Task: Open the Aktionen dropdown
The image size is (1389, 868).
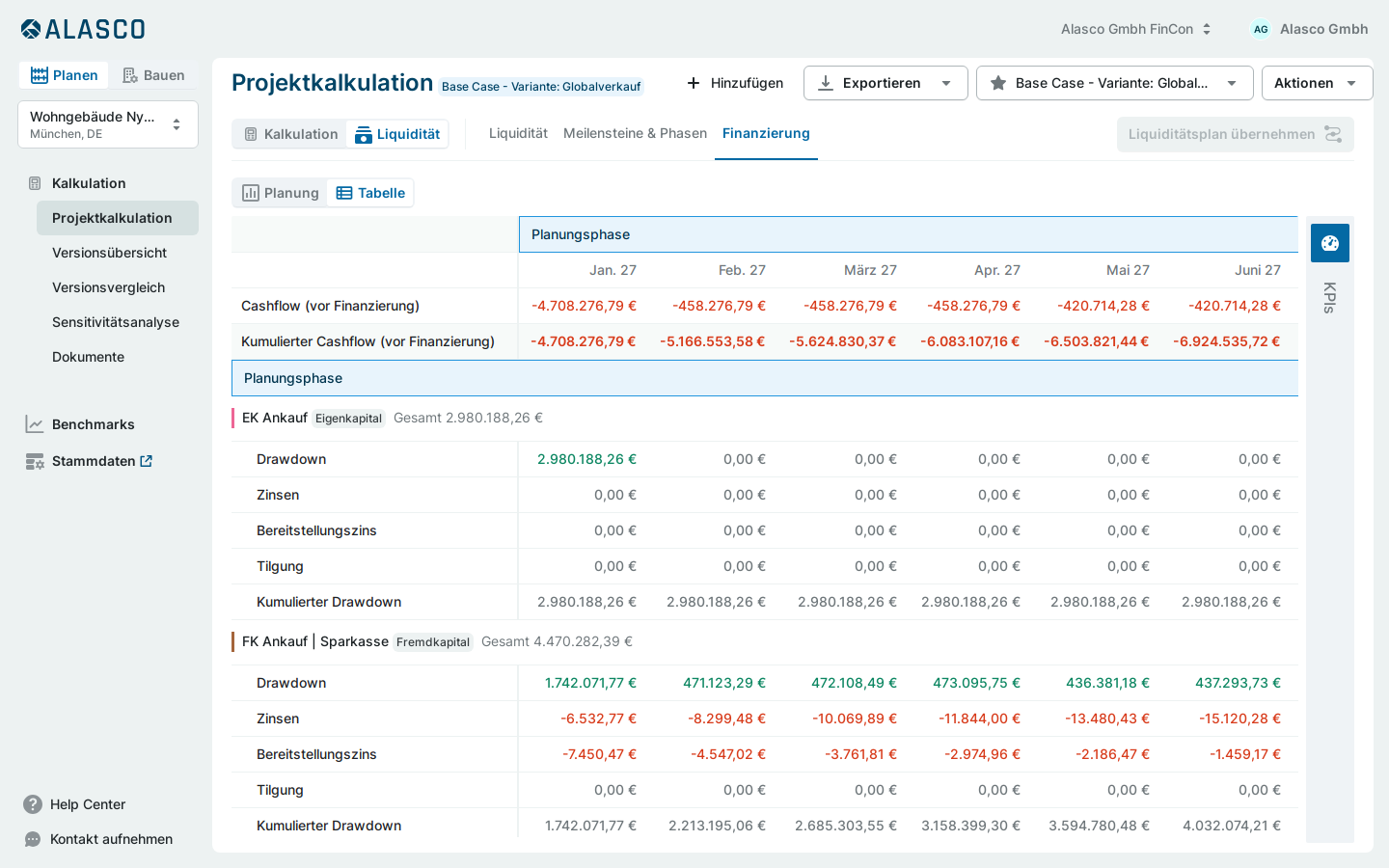Action: coord(1317,83)
